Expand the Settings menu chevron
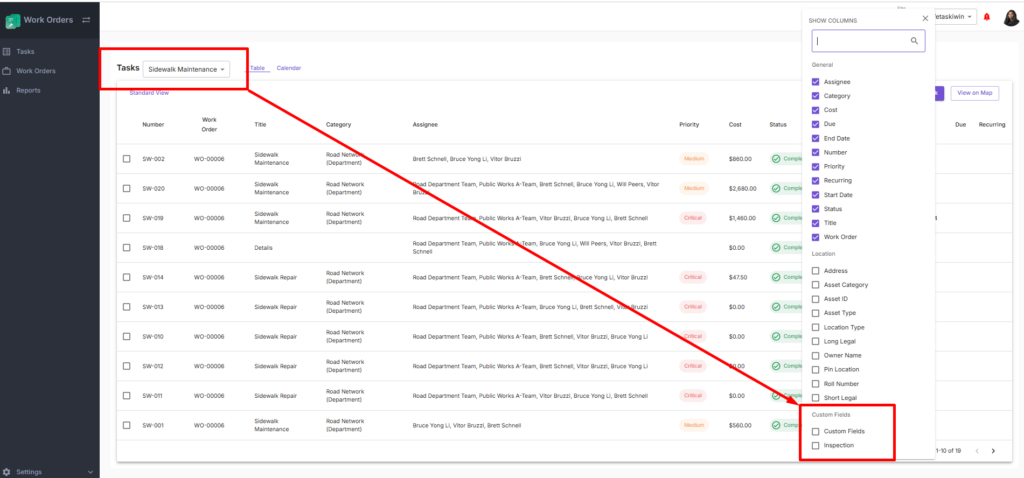 (90, 471)
